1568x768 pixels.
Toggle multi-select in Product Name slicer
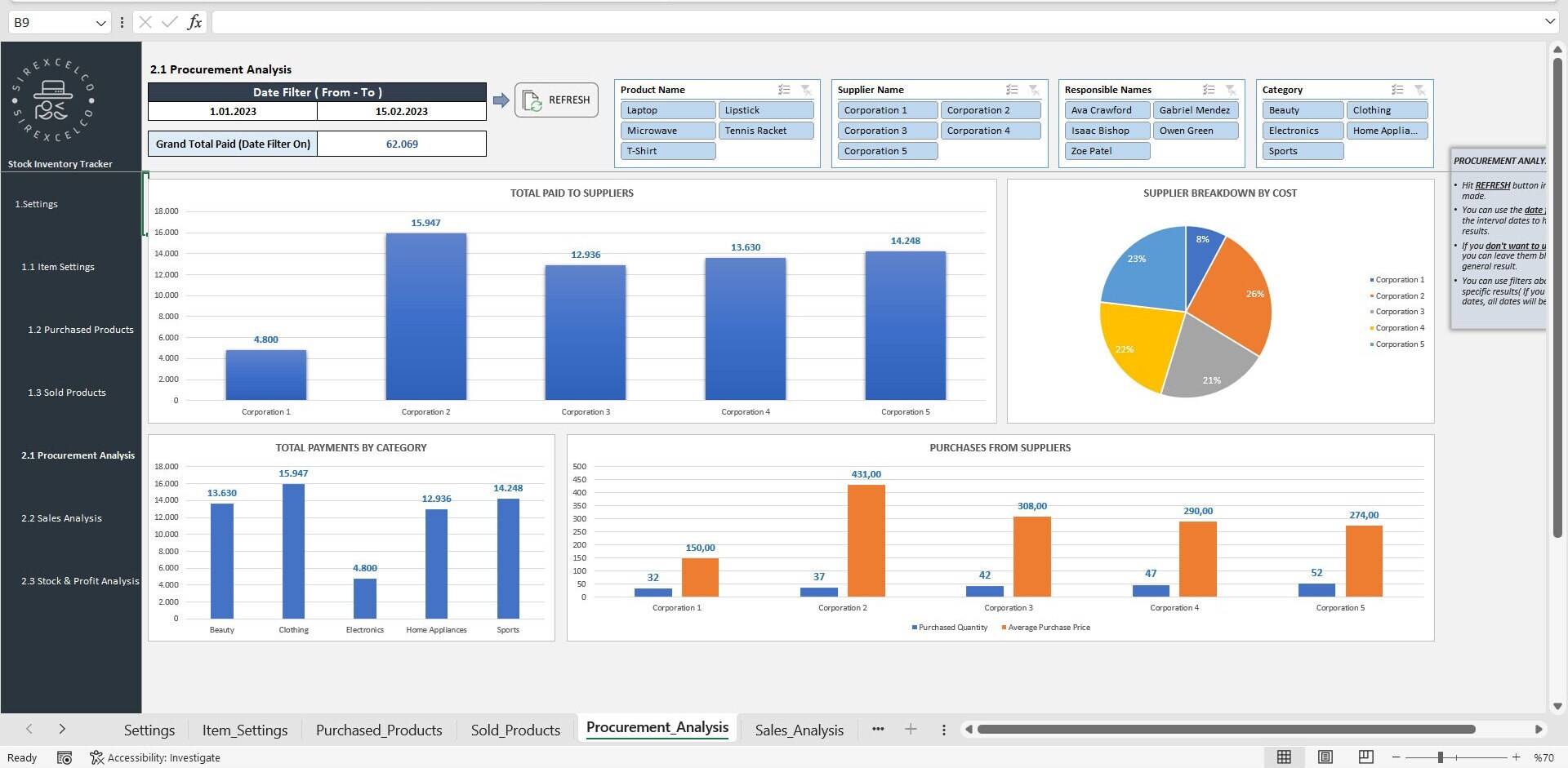784,90
